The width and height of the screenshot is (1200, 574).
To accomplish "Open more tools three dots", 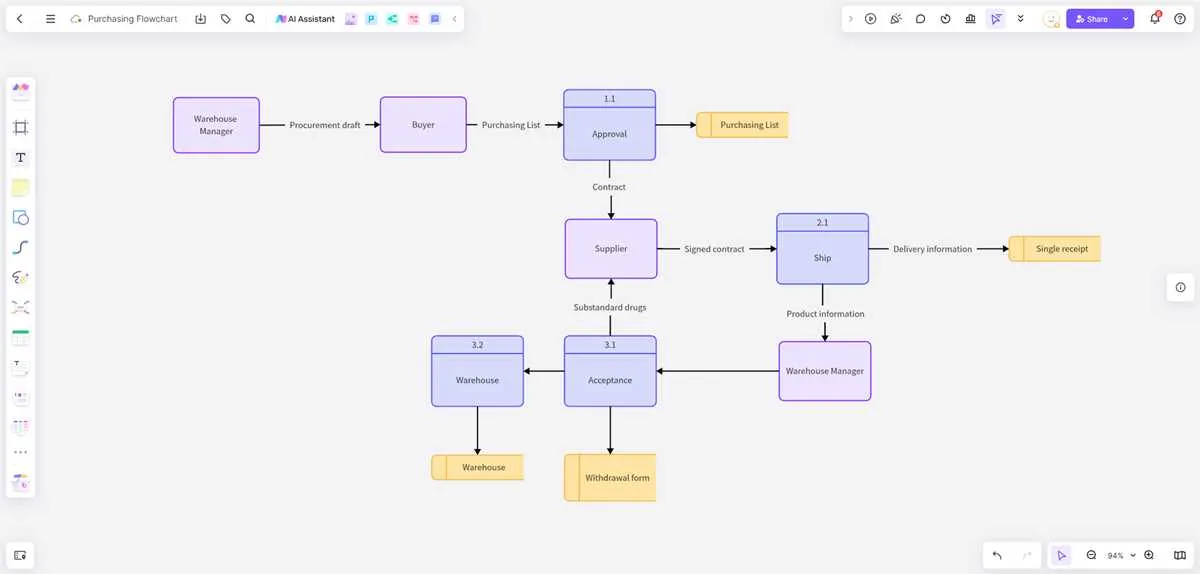I will (x=20, y=452).
